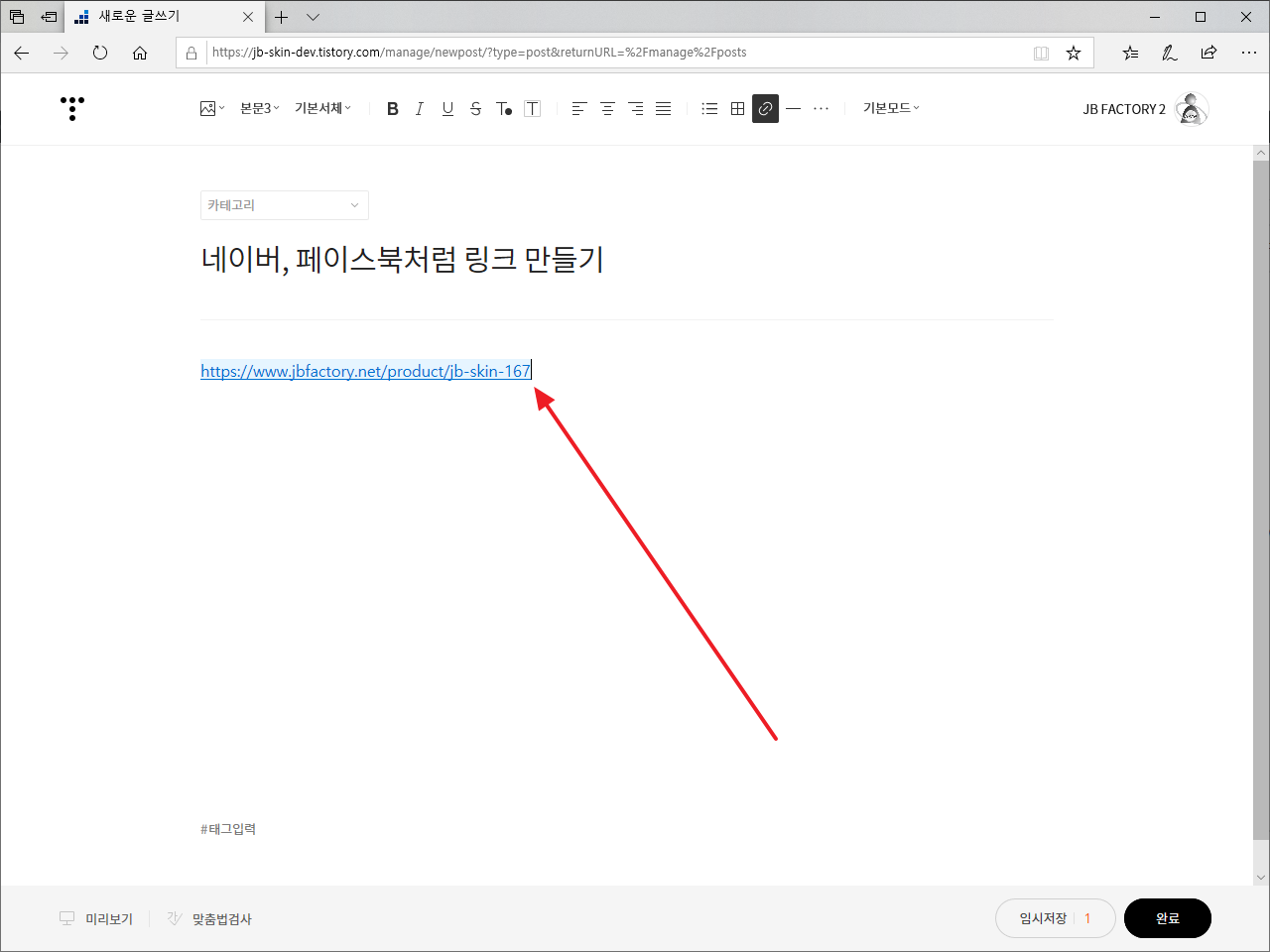Screen dimensions: 1270x952
Task: Run the 맞춤법검사 spell check
Action: [209, 919]
